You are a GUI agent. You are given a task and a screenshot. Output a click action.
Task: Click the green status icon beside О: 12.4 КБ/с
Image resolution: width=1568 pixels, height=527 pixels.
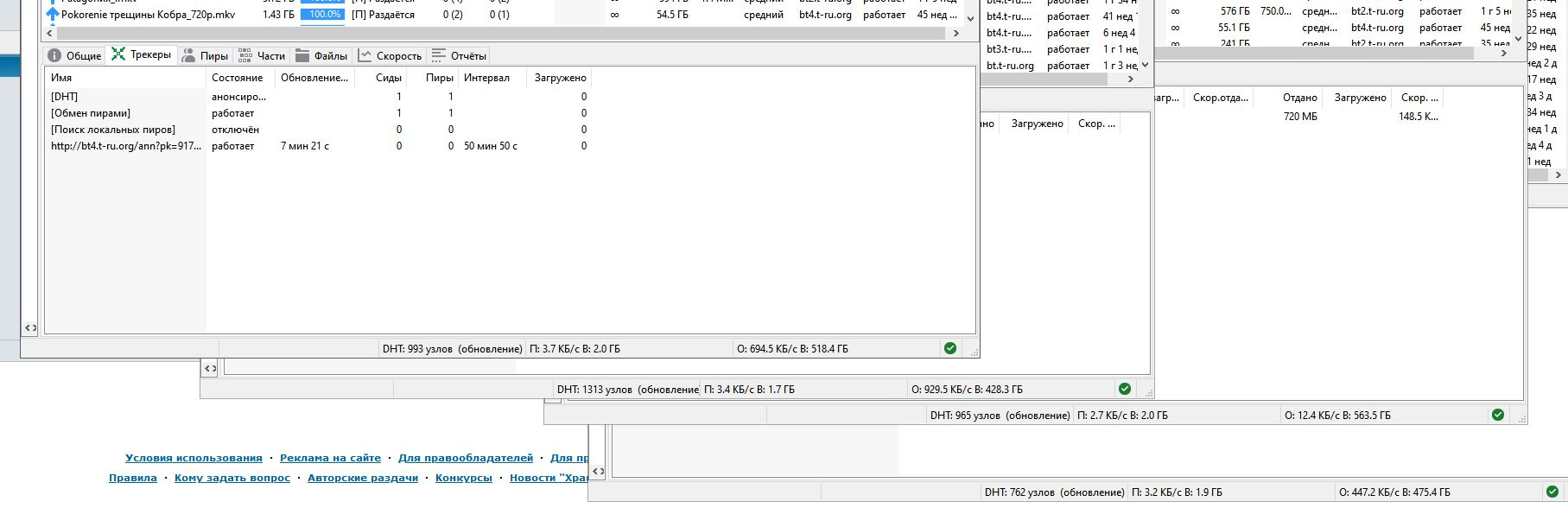pos(1497,415)
